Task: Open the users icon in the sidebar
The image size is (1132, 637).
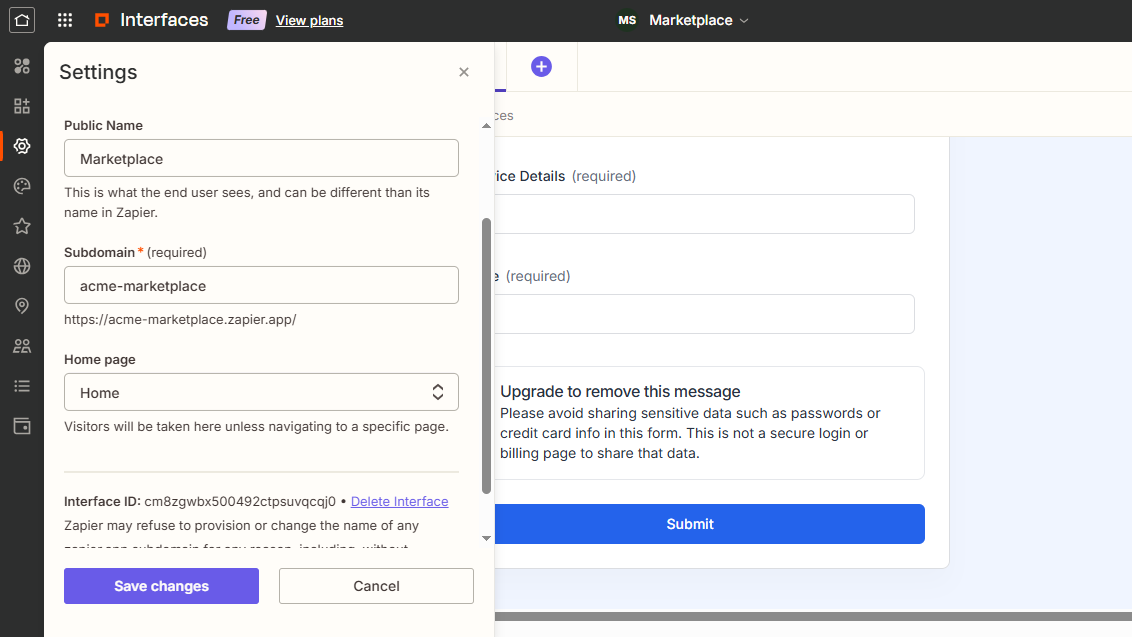Action: coord(21,346)
